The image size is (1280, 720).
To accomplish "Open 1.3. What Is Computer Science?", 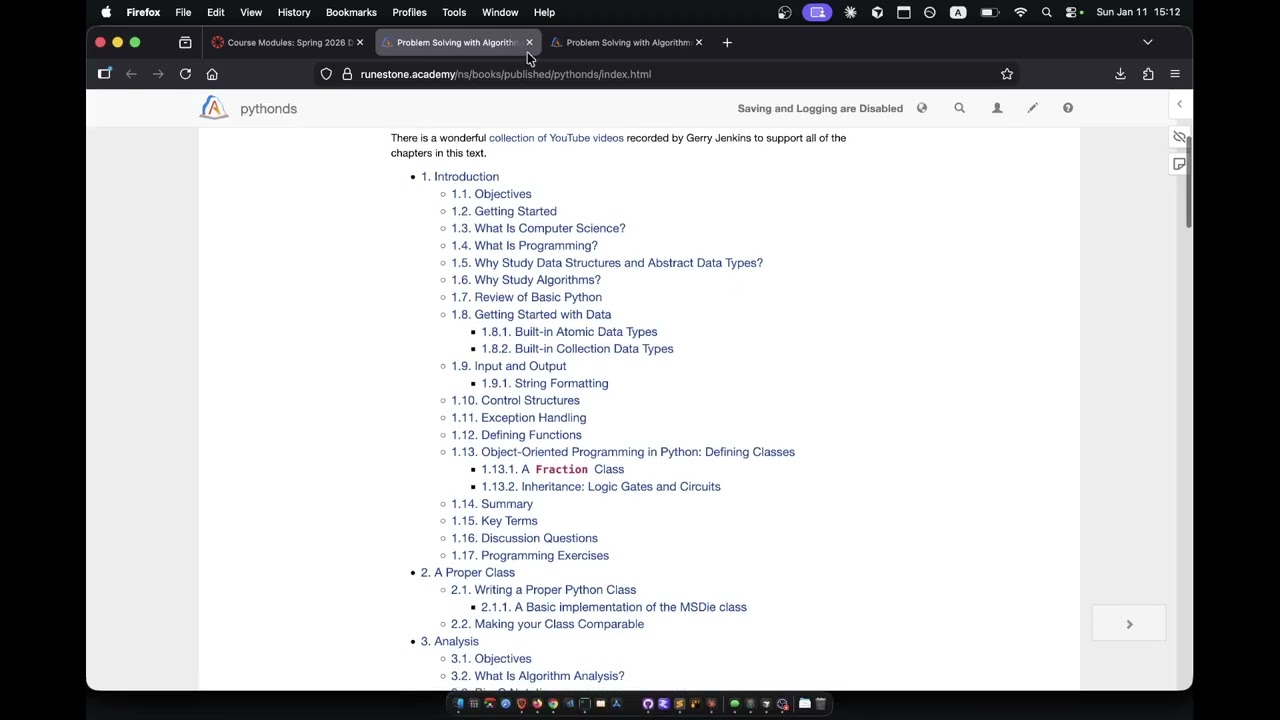I will coord(538,228).
